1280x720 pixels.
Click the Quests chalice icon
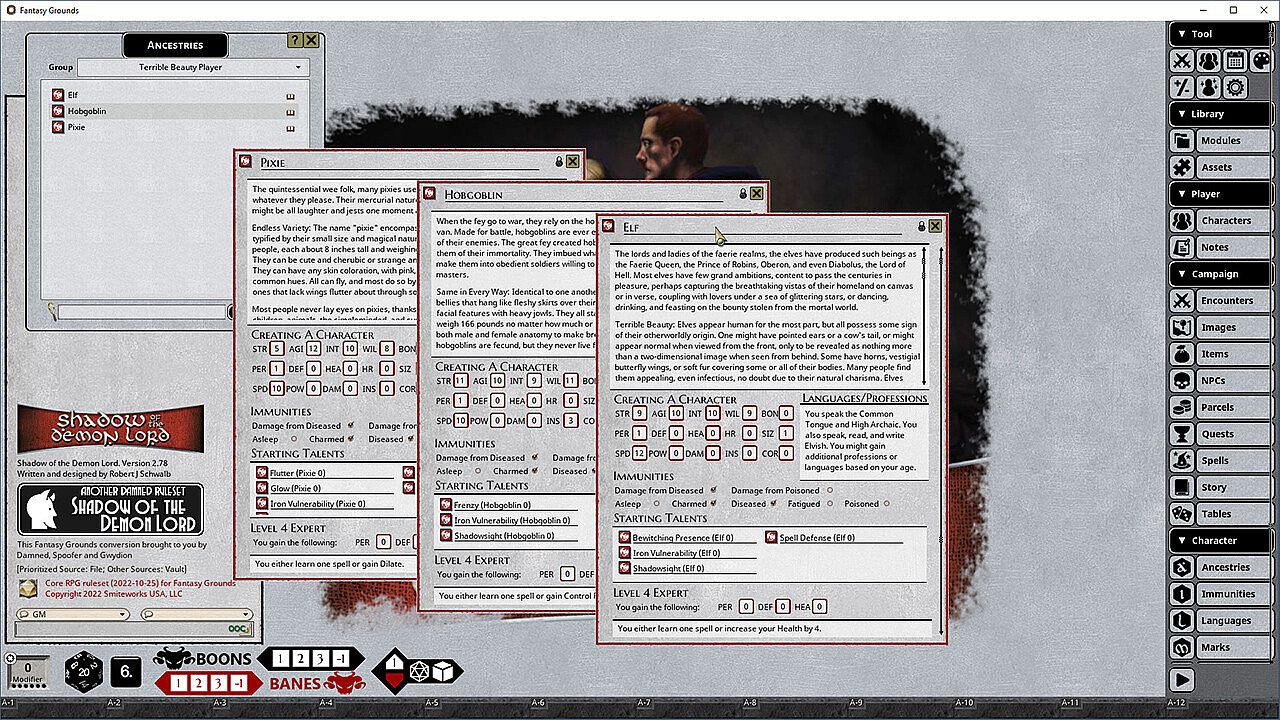pyautogui.click(x=1182, y=434)
